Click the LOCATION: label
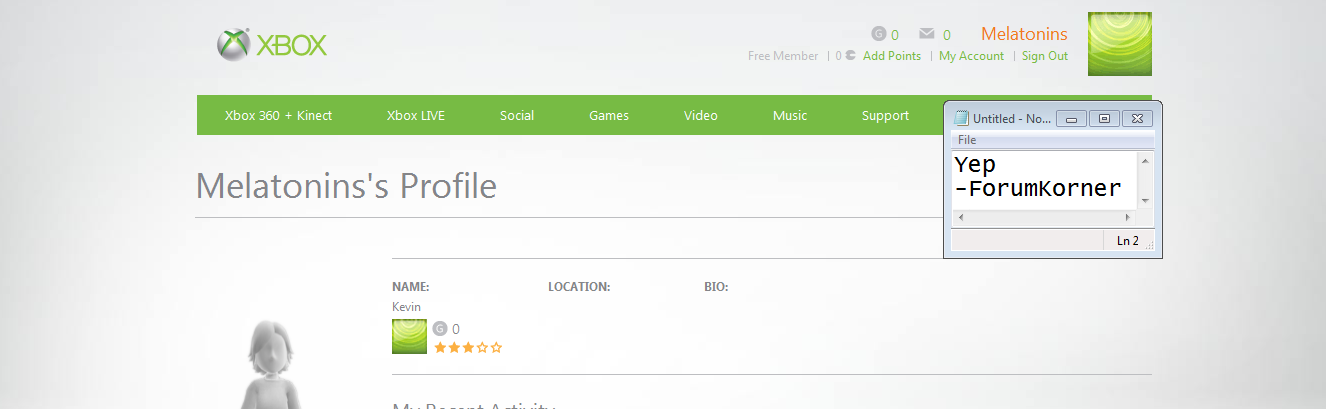This screenshot has height=409, width=1326. pos(579,287)
